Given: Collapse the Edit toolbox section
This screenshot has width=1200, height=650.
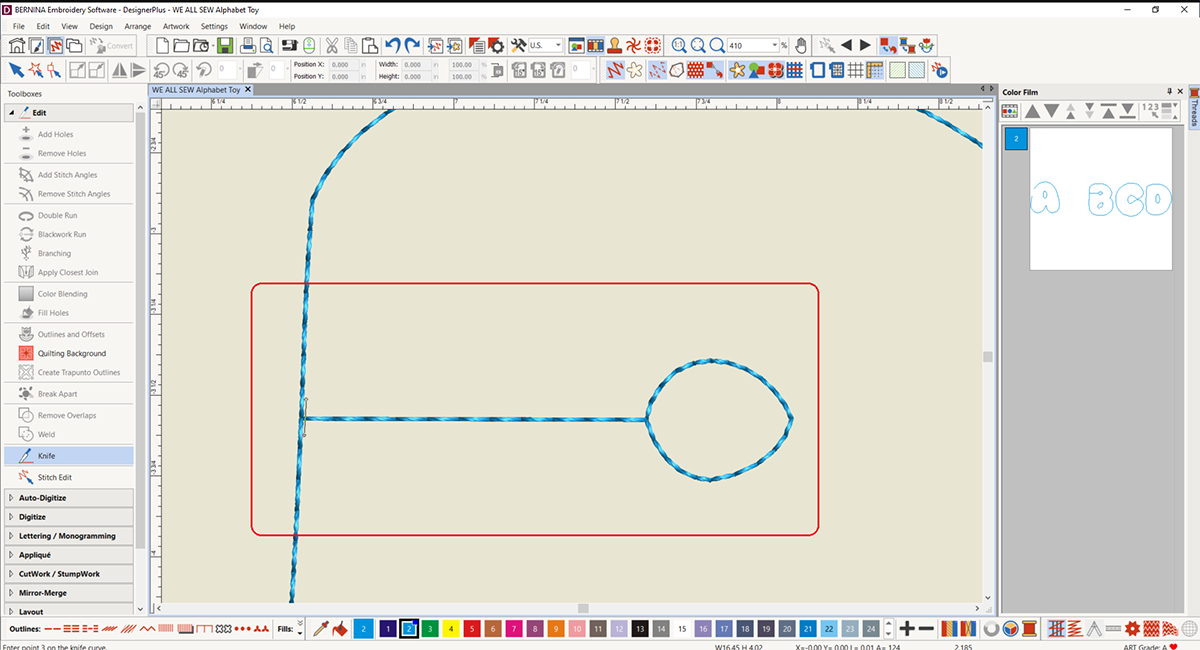Looking at the screenshot, I should tap(11, 113).
